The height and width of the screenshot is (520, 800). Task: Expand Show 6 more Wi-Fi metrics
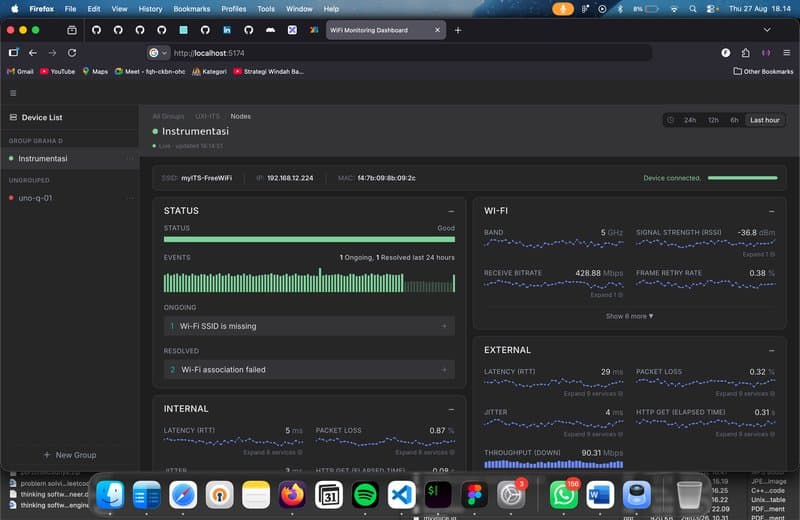point(629,316)
